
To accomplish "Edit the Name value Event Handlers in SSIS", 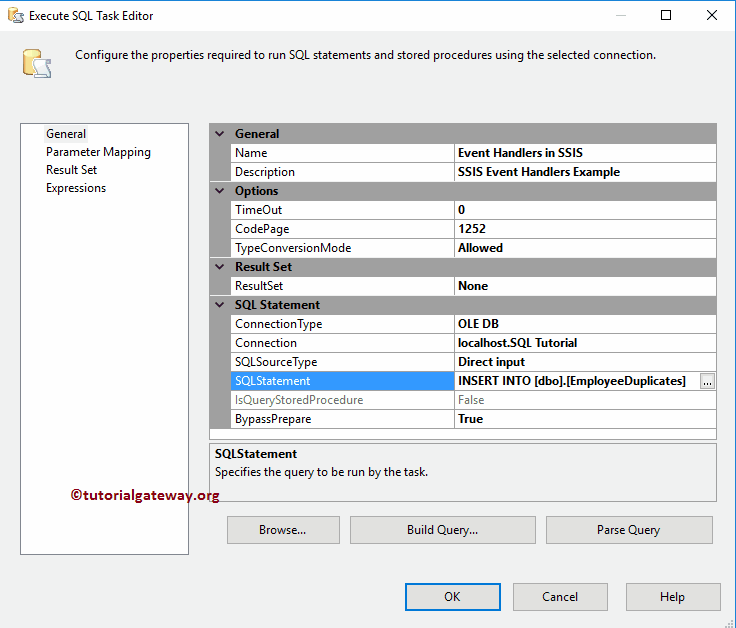I will (x=585, y=153).
